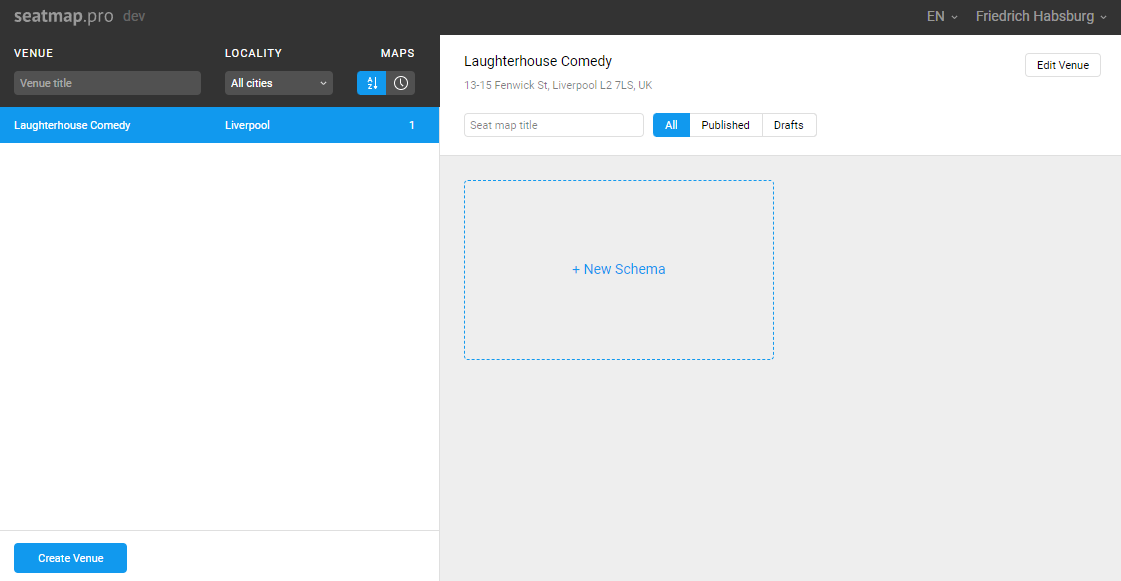Click the map count 1 in venue row
The height and width of the screenshot is (581, 1121).
pos(411,125)
